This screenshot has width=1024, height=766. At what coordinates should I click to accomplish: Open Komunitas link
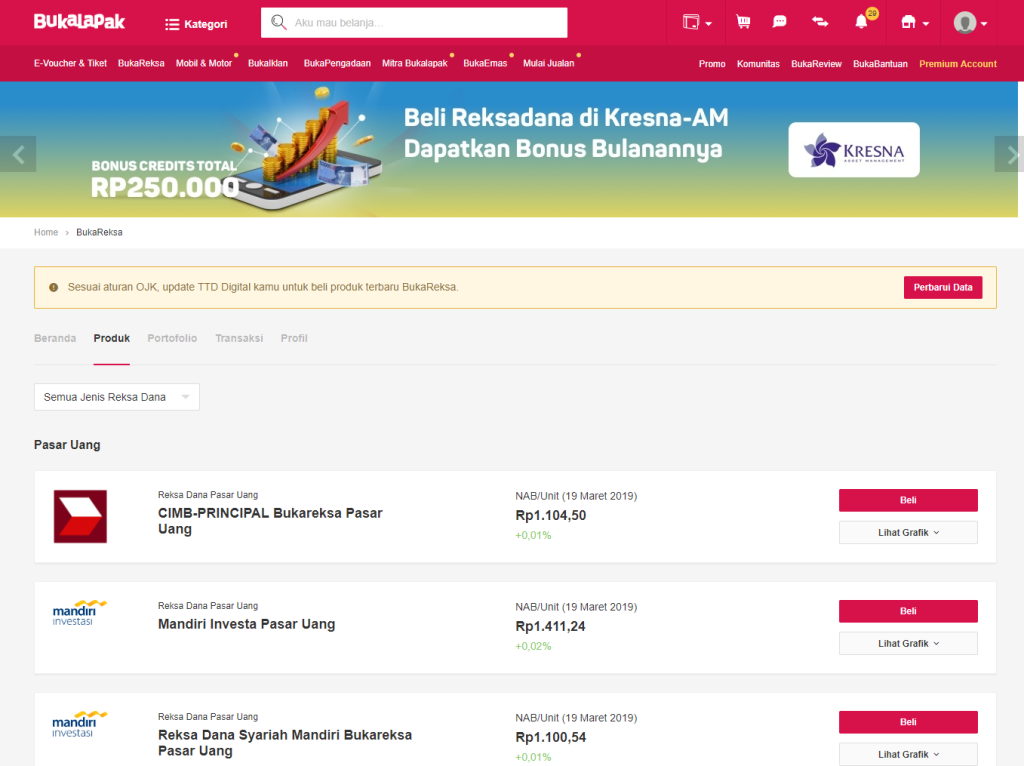pos(758,64)
